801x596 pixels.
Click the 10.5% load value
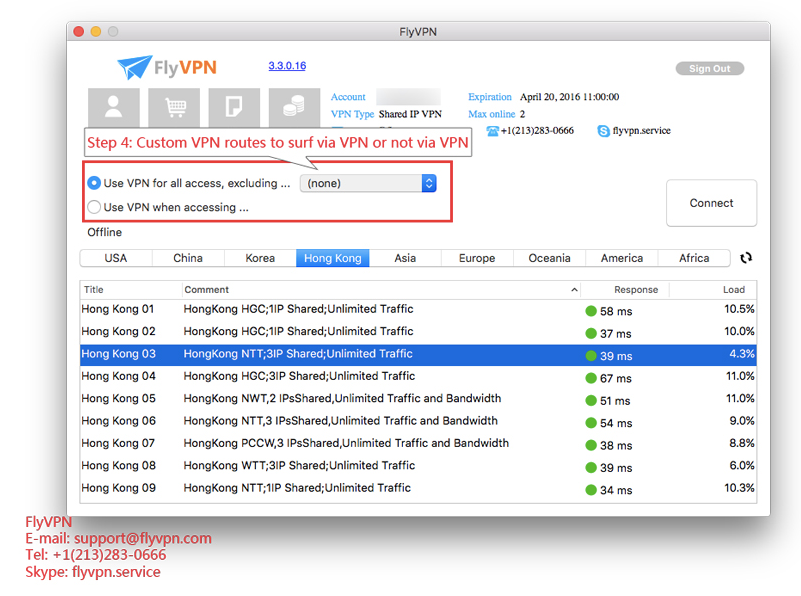click(x=739, y=309)
